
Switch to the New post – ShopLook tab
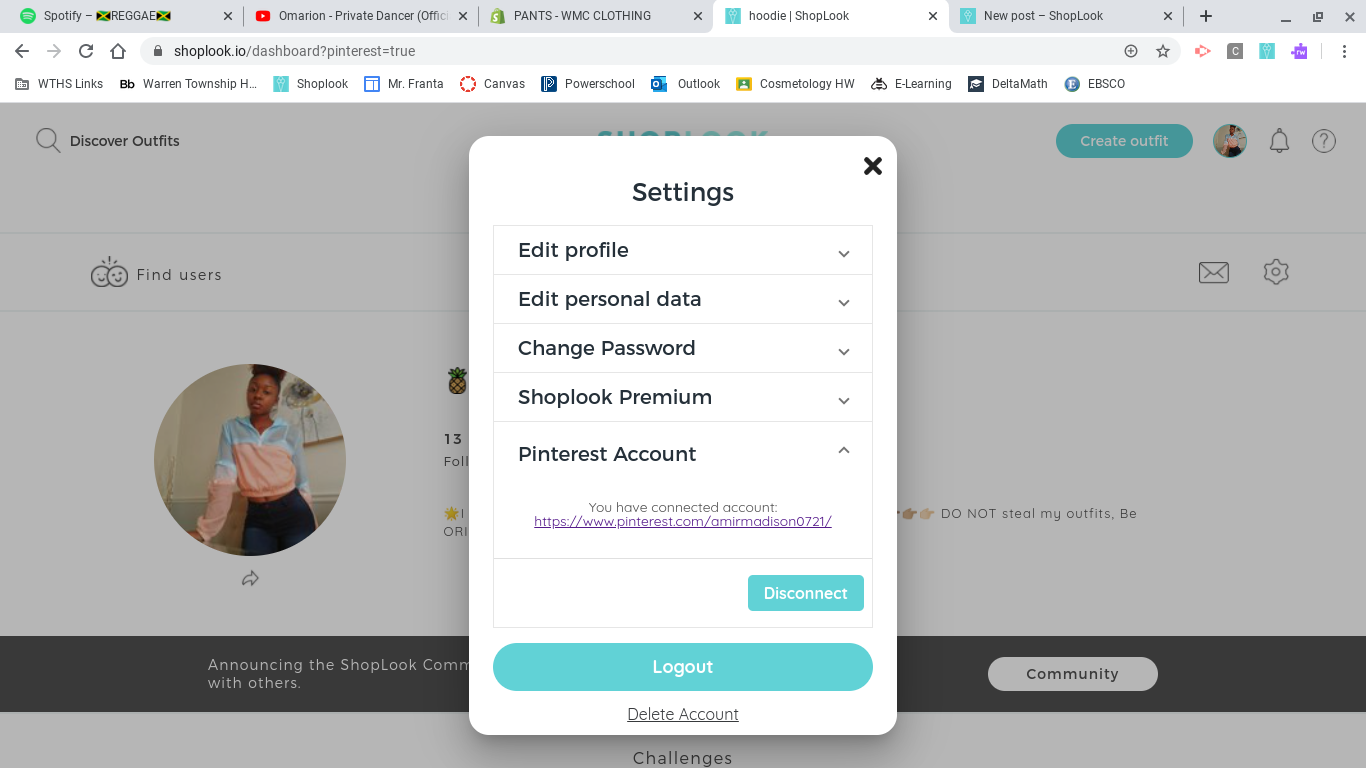(x=1066, y=16)
